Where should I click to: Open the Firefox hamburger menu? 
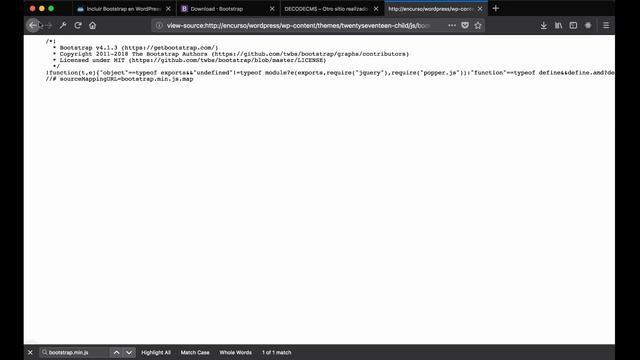tap(606, 25)
